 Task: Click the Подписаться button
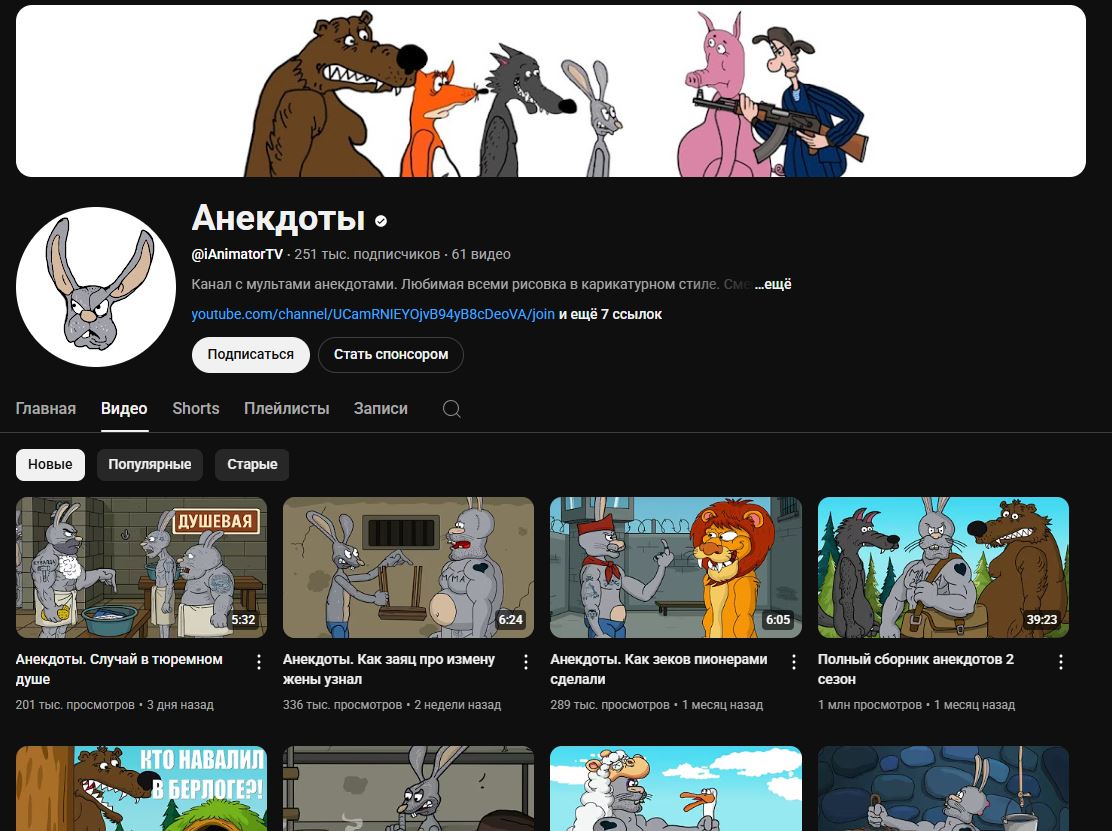click(x=250, y=354)
